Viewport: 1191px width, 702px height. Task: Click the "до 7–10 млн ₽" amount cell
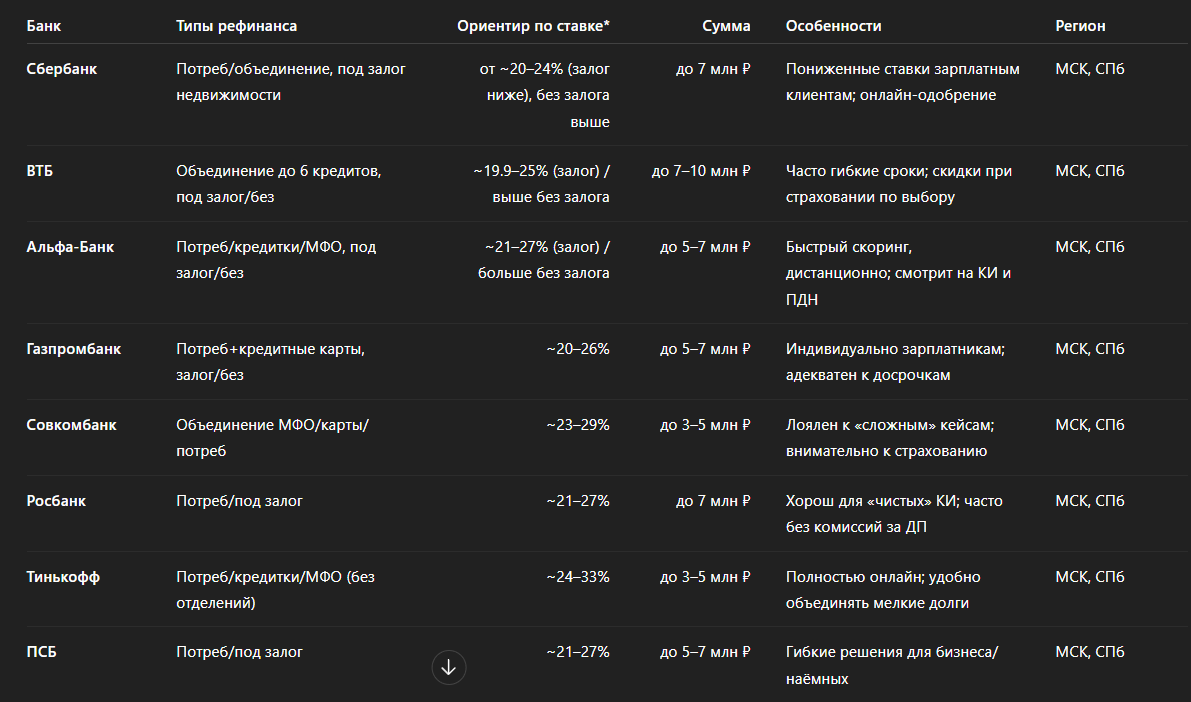coord(700,171)
